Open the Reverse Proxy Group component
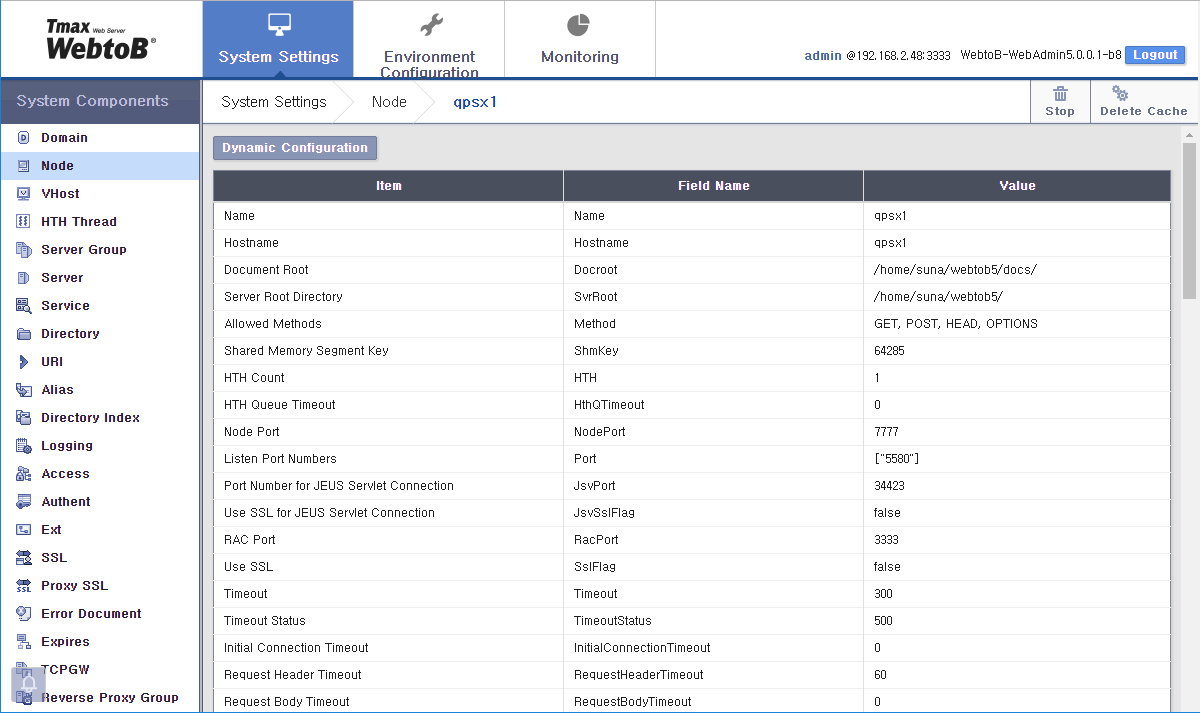The width and height of the screenshot is (1200, 713). (x=100, y=698)
